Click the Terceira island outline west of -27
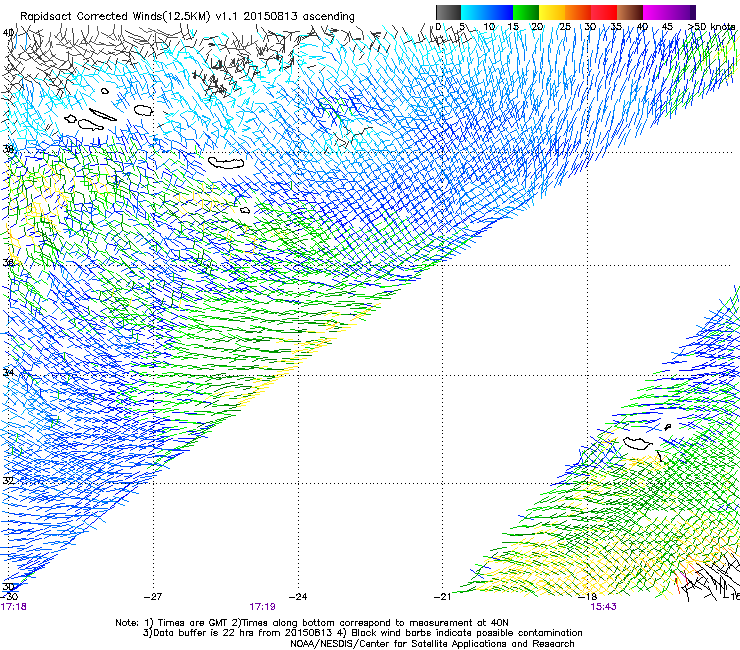The width and height of the screenshot is (740, 650). click(x=143, y=110)
